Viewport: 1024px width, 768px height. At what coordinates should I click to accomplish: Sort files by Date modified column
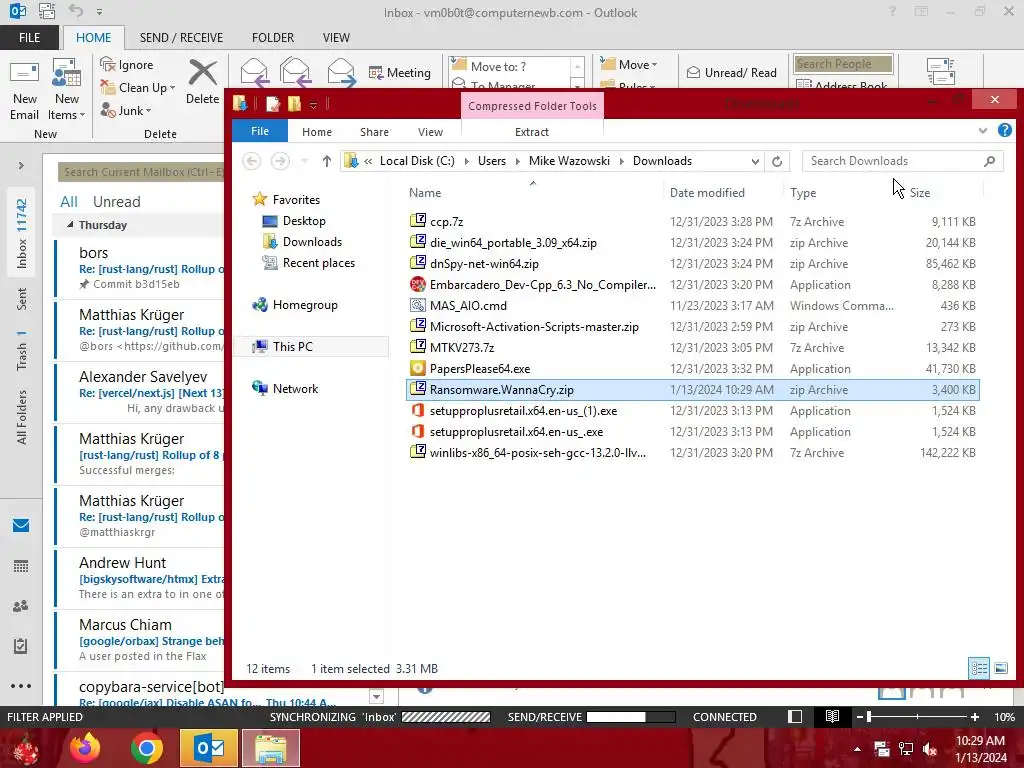[x=707, y=193]
